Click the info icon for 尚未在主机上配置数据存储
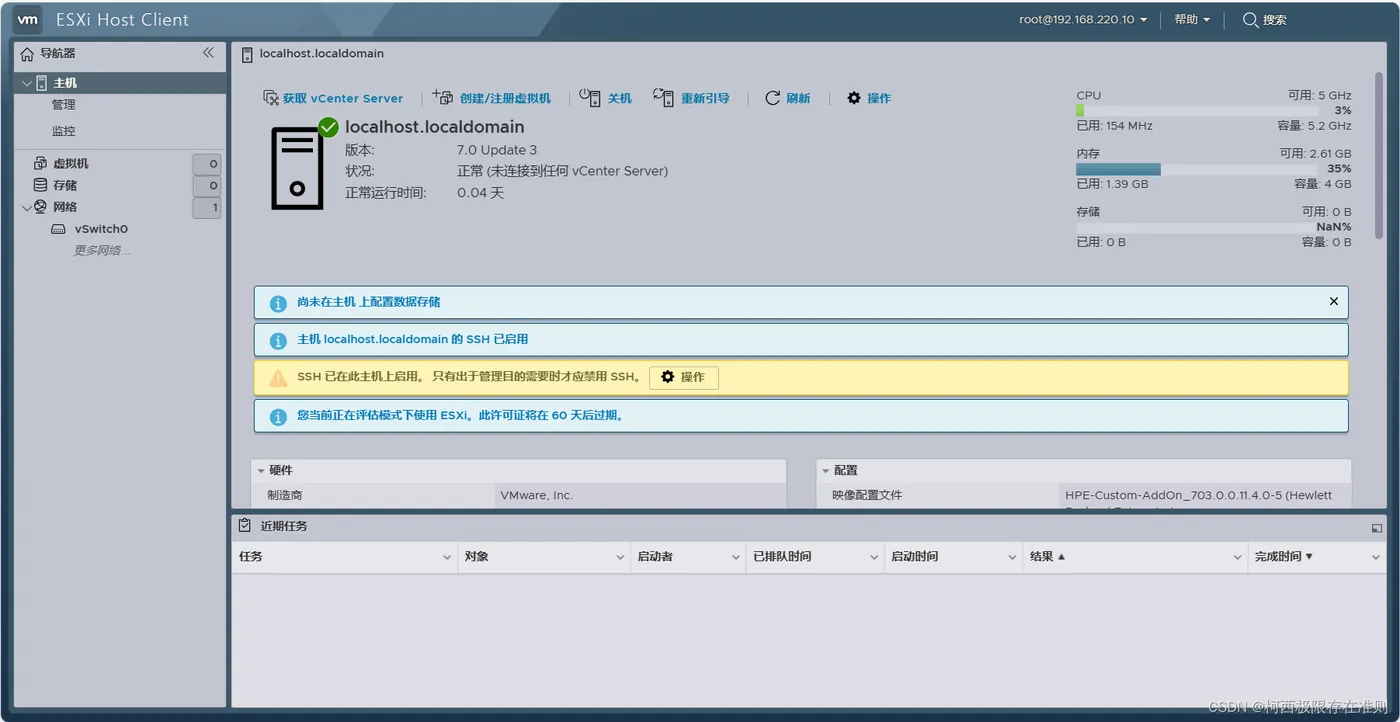Viewport: 1400px width, 722px height. (278, 303)
